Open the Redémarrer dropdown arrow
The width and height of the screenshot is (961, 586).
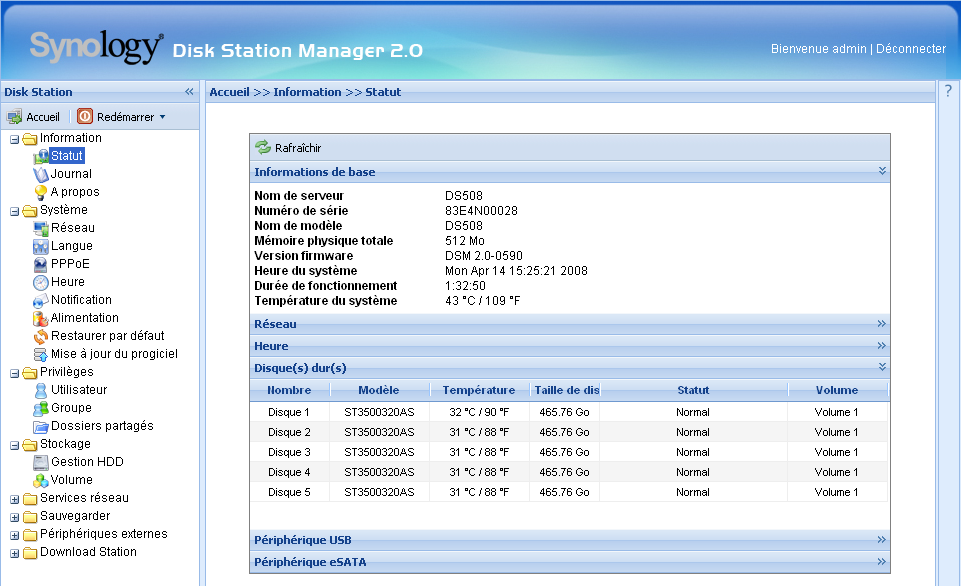click(162, 116)
